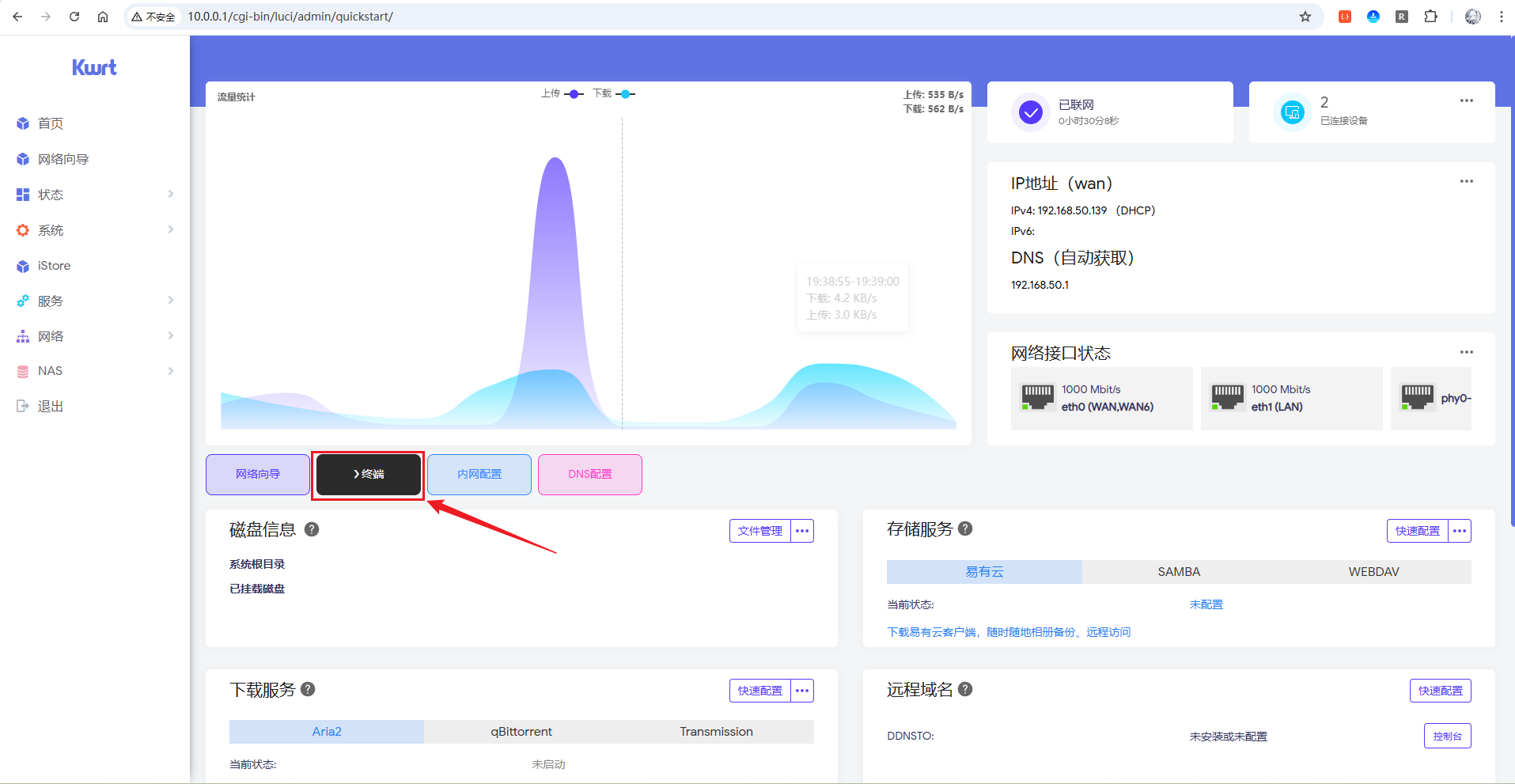1515x784 pixels.
Task: Open iStore from the sidebar
Action: (54, 266)
